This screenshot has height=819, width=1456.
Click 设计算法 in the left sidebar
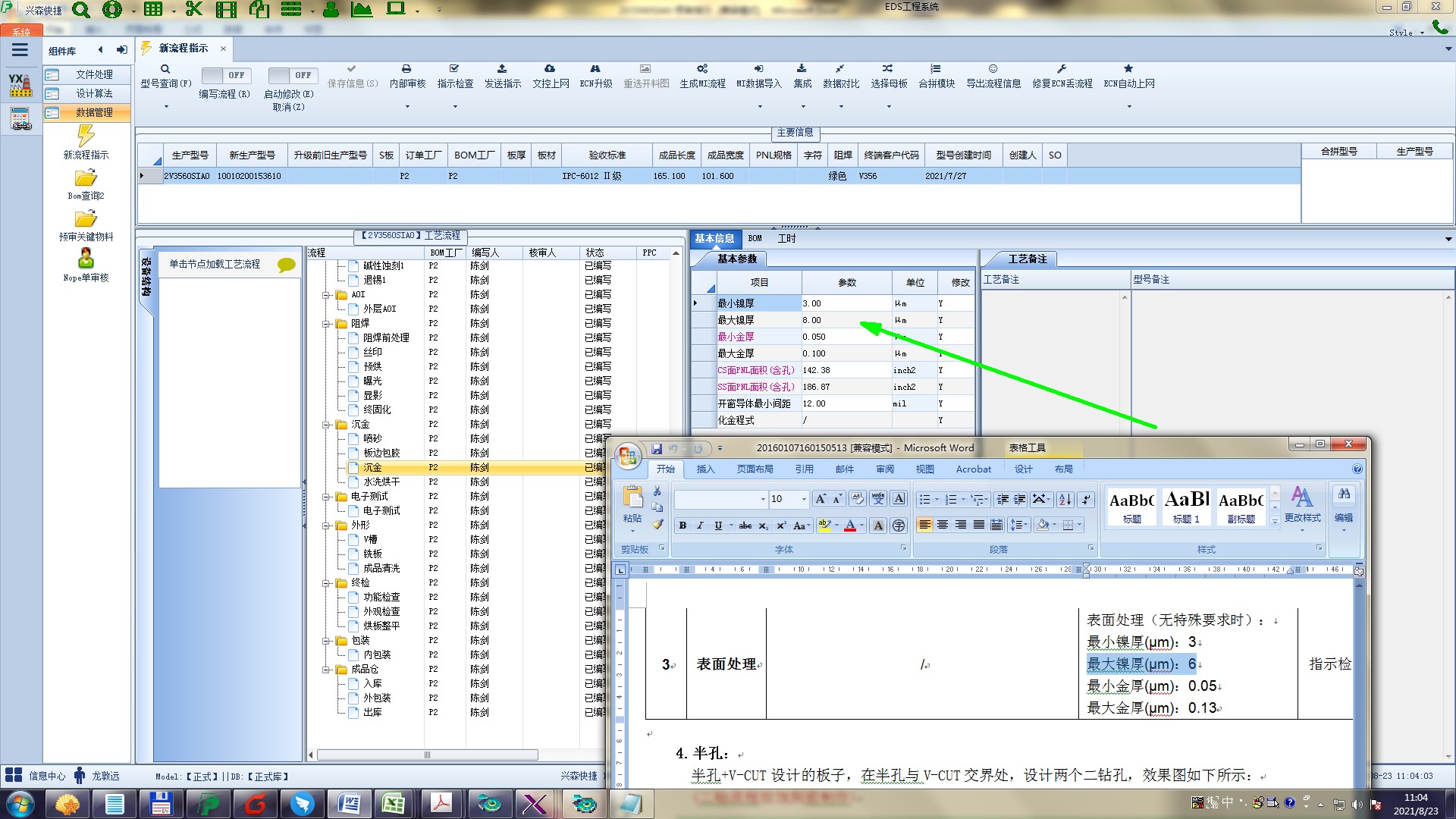coord(94,93)
